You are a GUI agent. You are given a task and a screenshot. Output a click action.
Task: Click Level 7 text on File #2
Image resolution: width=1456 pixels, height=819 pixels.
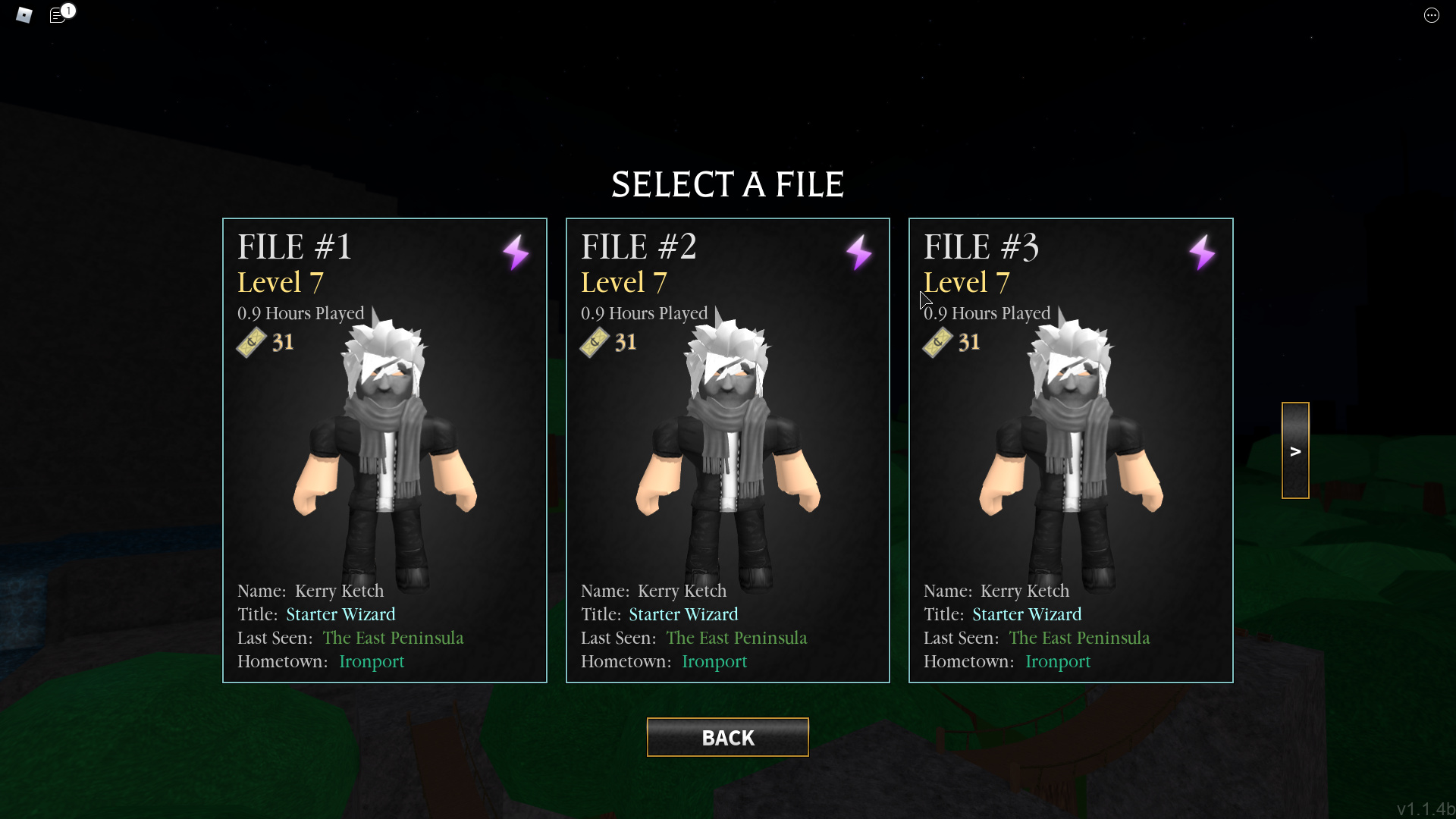pyautogui.click(x=623, y=283)
